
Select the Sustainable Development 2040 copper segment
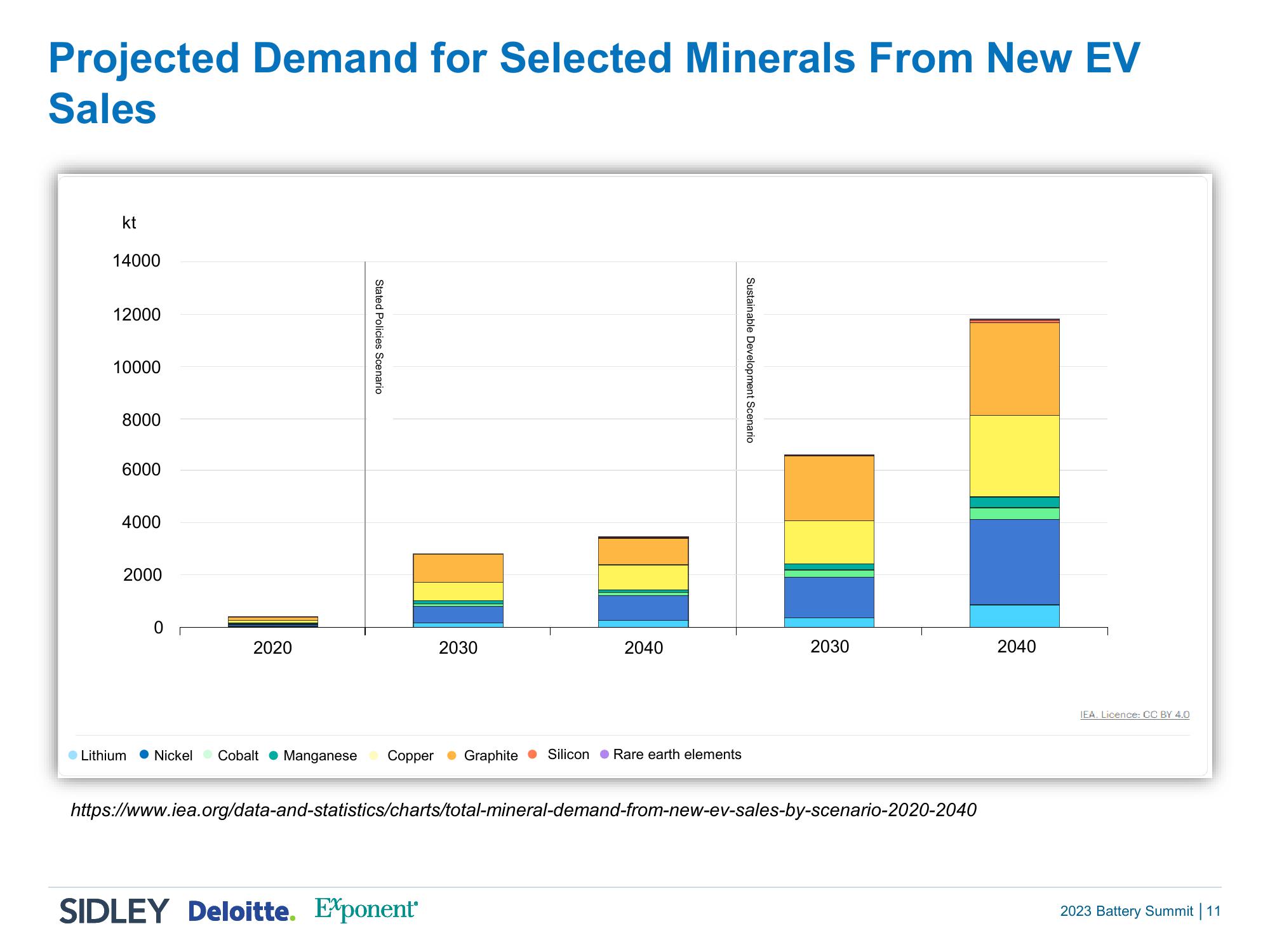coord(1015,456)
